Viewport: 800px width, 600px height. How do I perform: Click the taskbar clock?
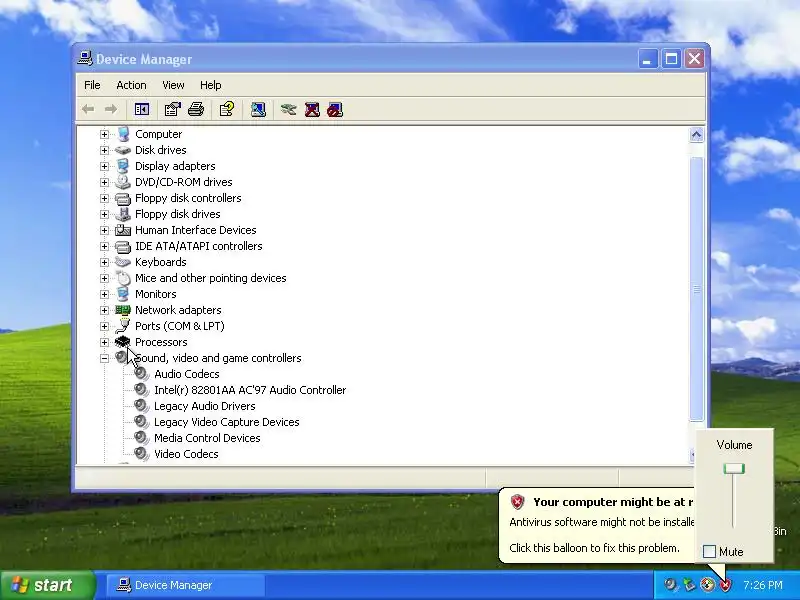pyautogui.click(x=762, y=585)
